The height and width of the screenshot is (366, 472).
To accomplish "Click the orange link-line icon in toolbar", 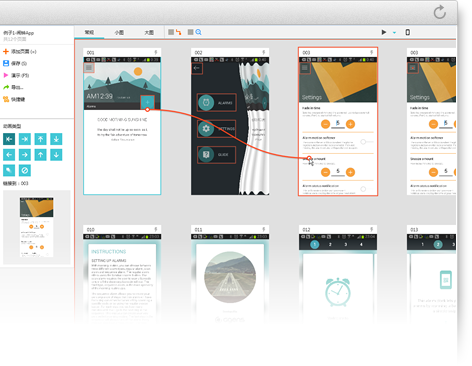I will point(179,32).
